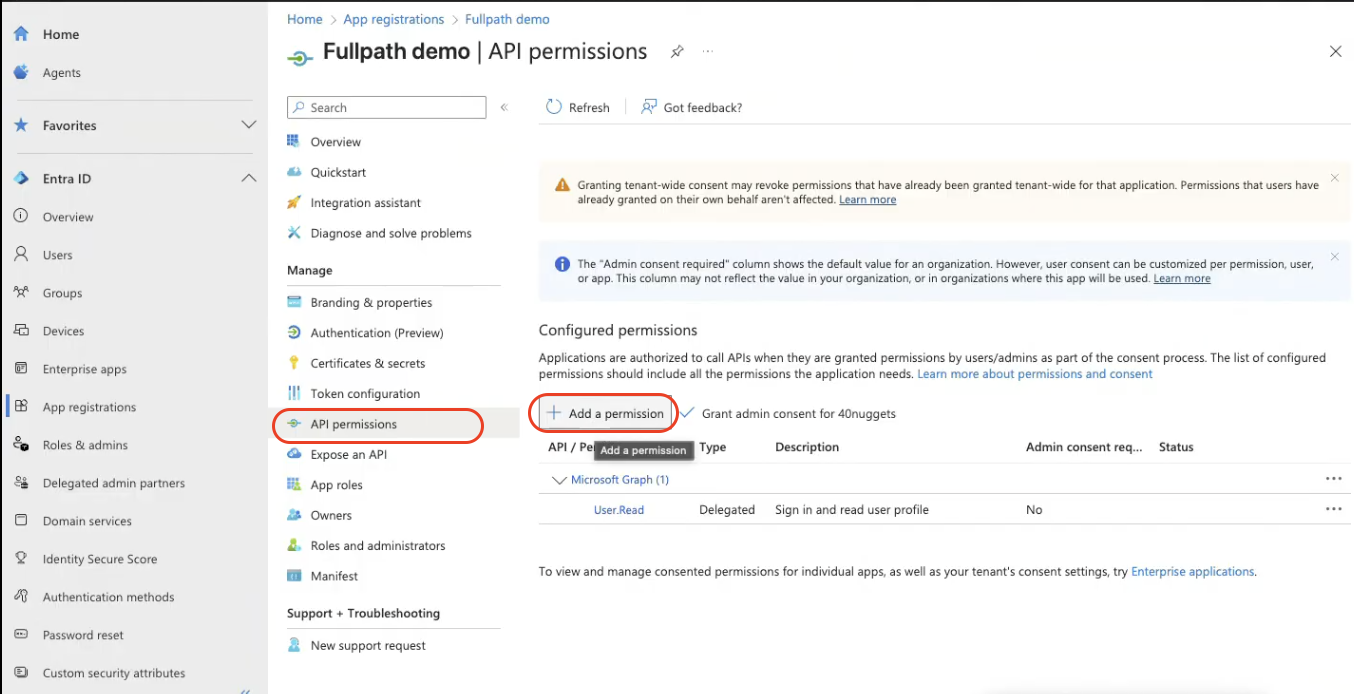
Task: Click the Token configuration icon
Action: (x=294, y=393)
